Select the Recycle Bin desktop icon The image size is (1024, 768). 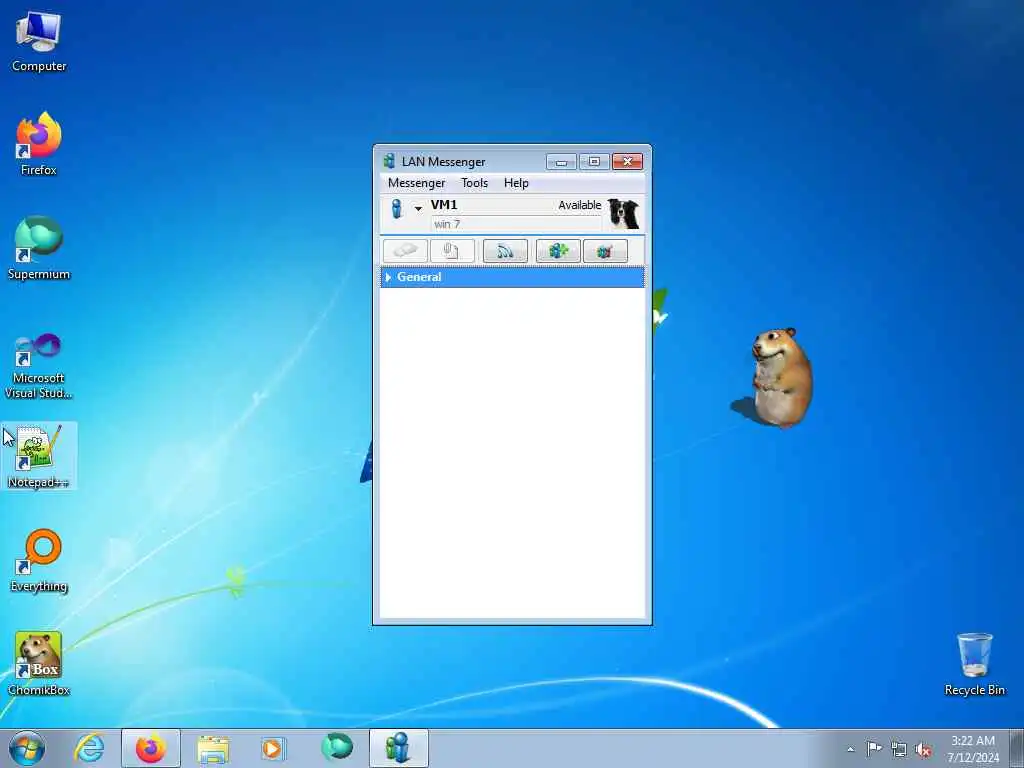[974, 664]
